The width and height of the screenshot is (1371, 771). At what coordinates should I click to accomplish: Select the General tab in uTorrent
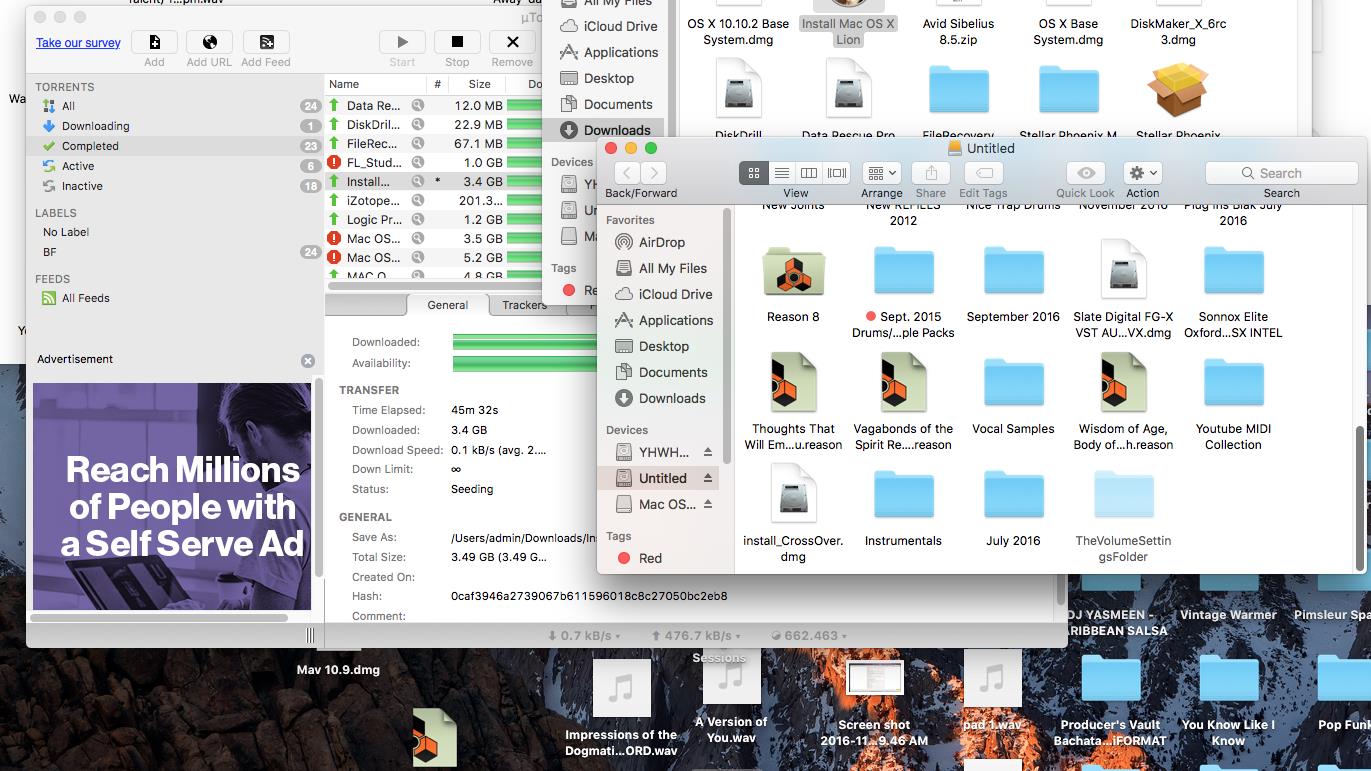click(447, 305)
